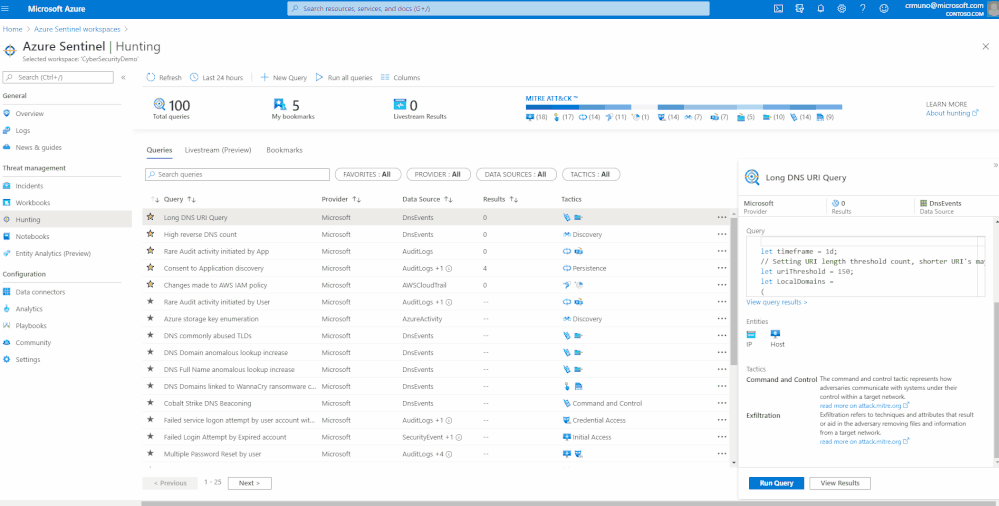The image size is (999, 506).
Task: Focus the sidebar Search (Ctrl+/) box
Action: point(58,77)
